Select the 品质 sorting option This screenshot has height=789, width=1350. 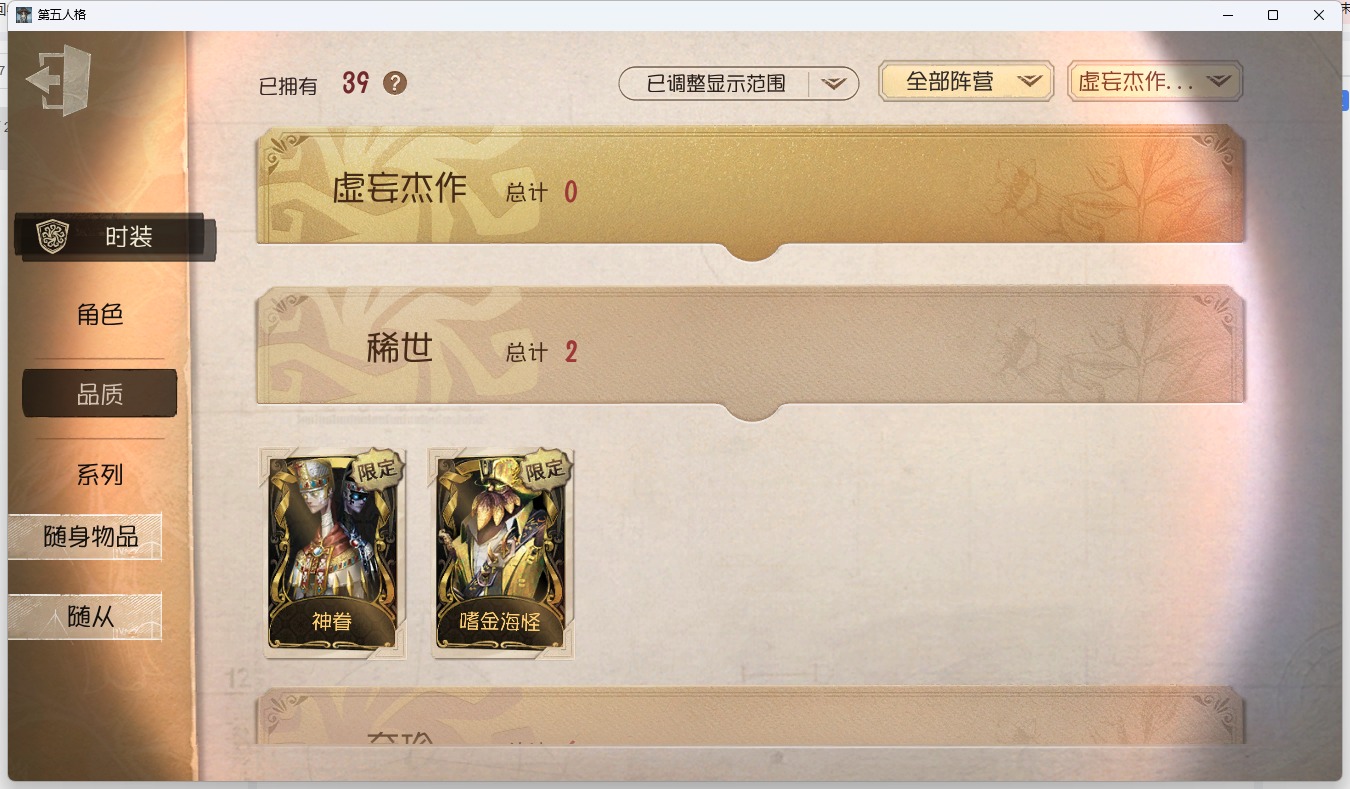(100, 394)
